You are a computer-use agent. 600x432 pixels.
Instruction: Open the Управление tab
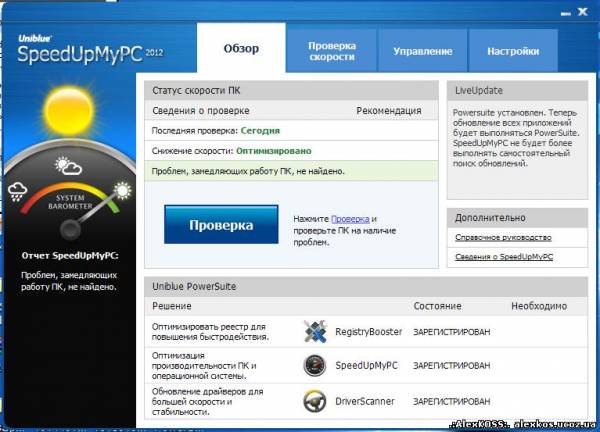422,51
